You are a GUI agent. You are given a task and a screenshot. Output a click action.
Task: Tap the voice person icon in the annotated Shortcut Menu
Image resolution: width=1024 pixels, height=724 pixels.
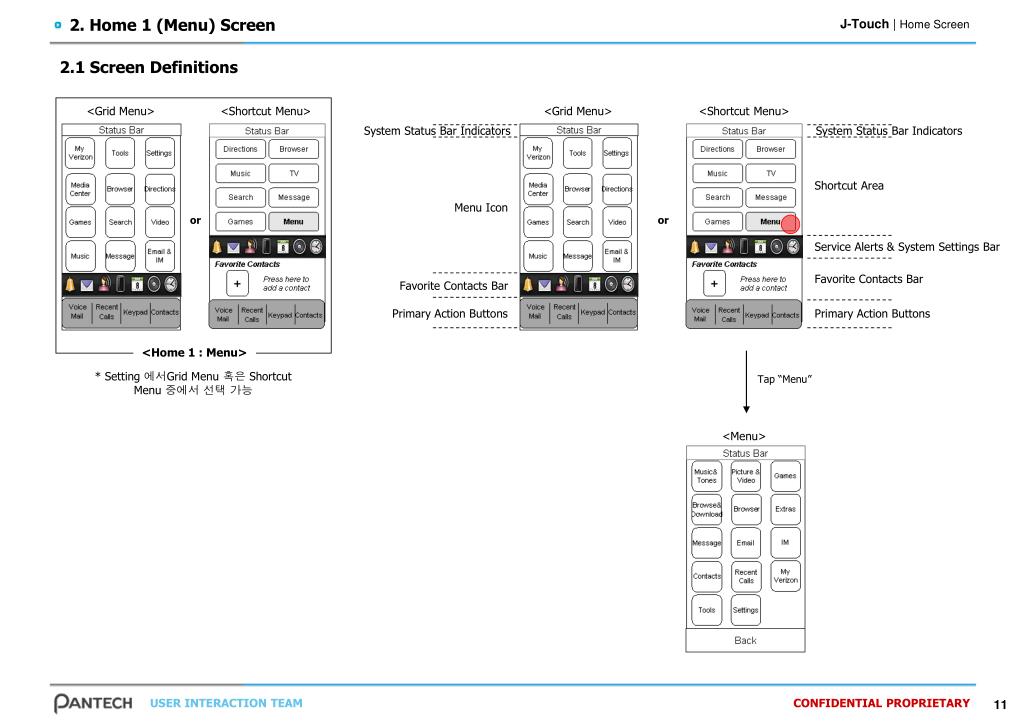728,247
